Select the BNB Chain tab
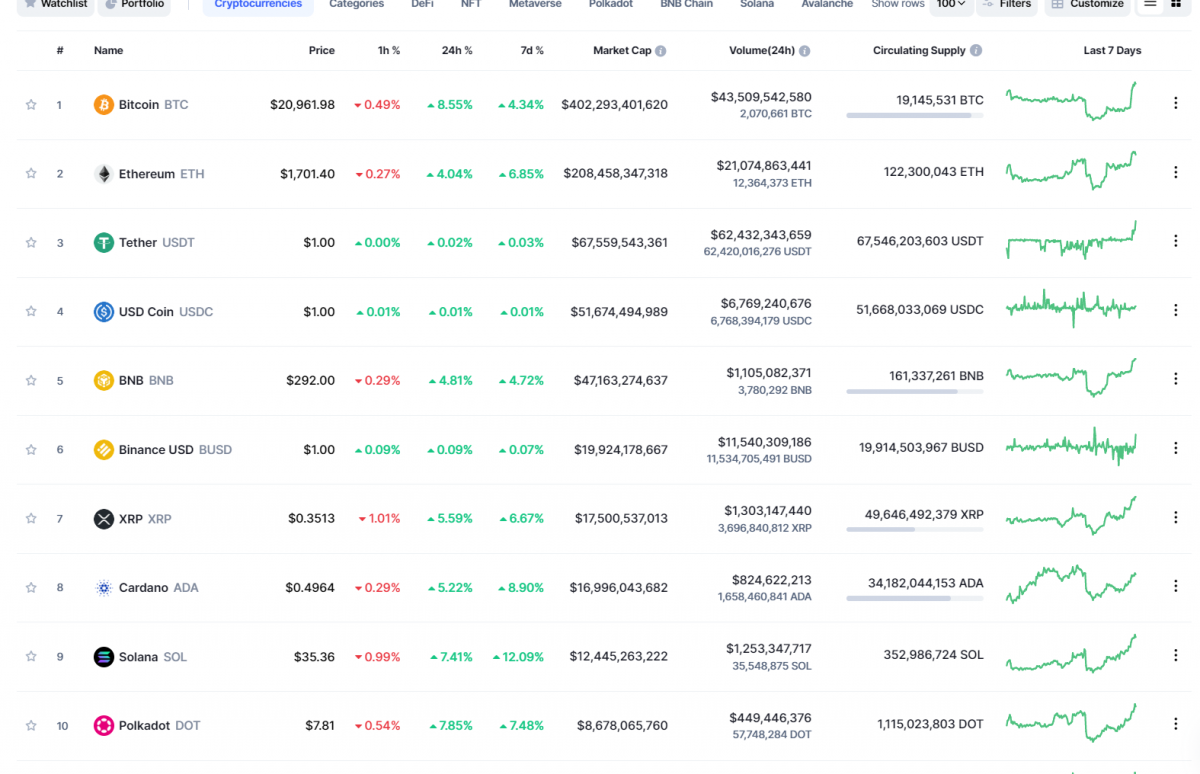The height and width of the screenshot is (774, 1200). tap(687, 5)
